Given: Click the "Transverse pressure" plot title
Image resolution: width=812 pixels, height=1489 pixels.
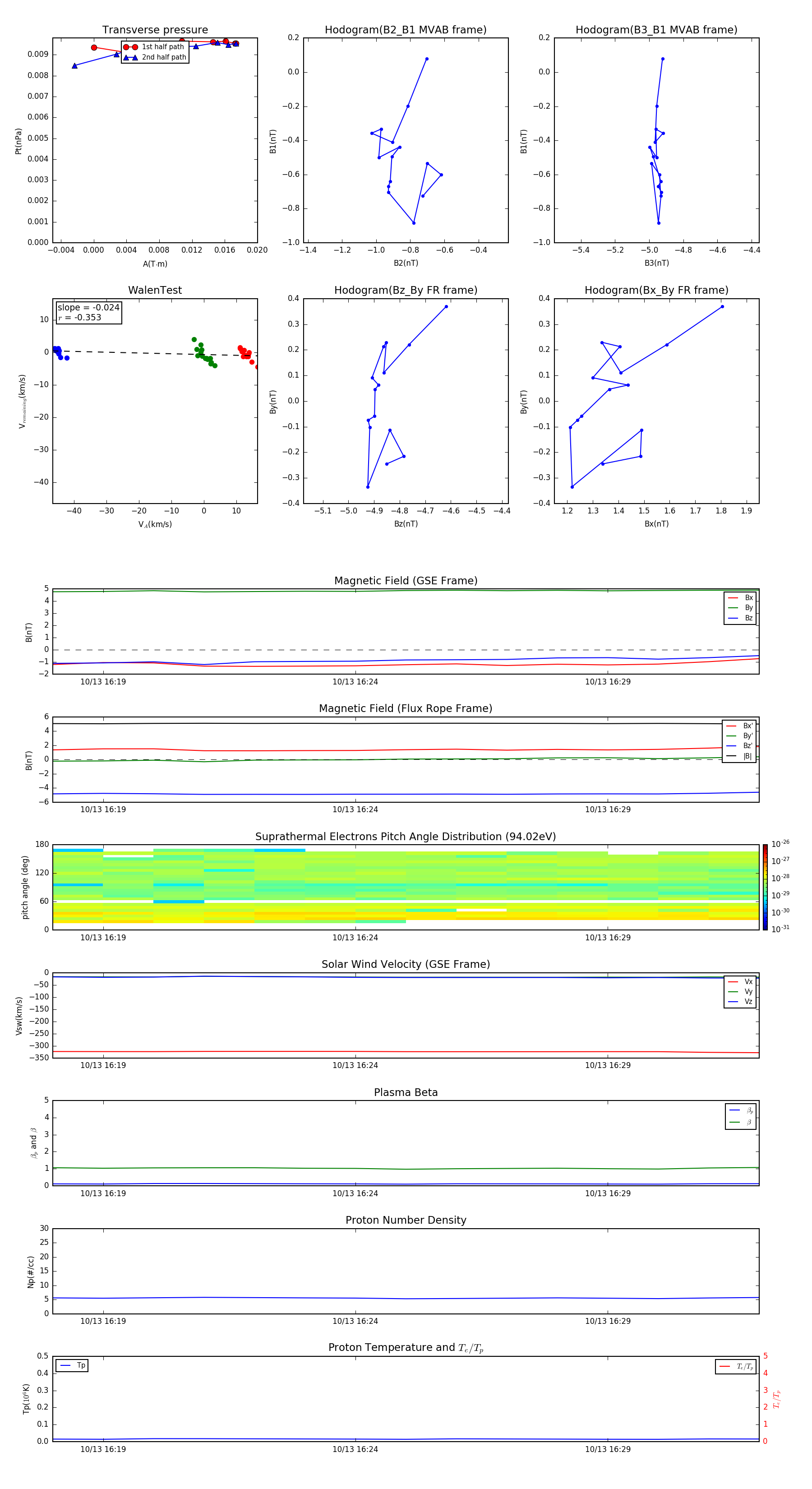Looking at the screenshot, I should click(155, 29).
